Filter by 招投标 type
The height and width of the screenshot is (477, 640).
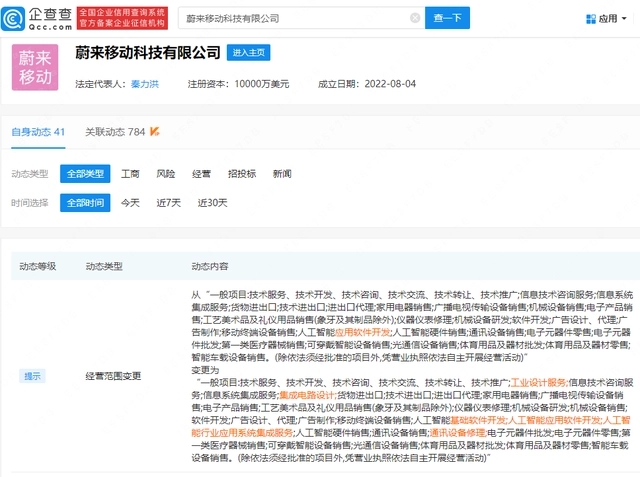241,174
